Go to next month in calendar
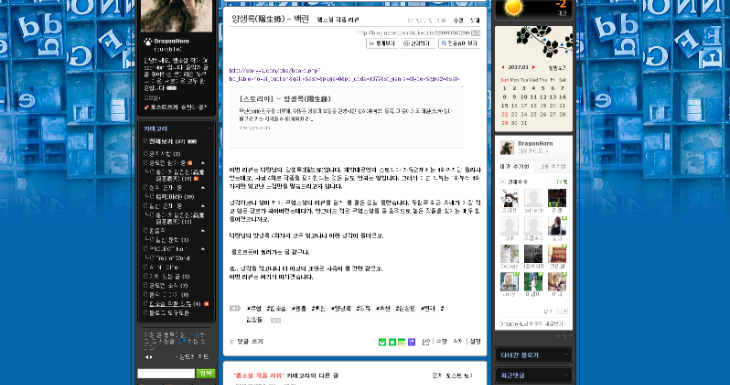730x385 pixels. pos(534,68)
